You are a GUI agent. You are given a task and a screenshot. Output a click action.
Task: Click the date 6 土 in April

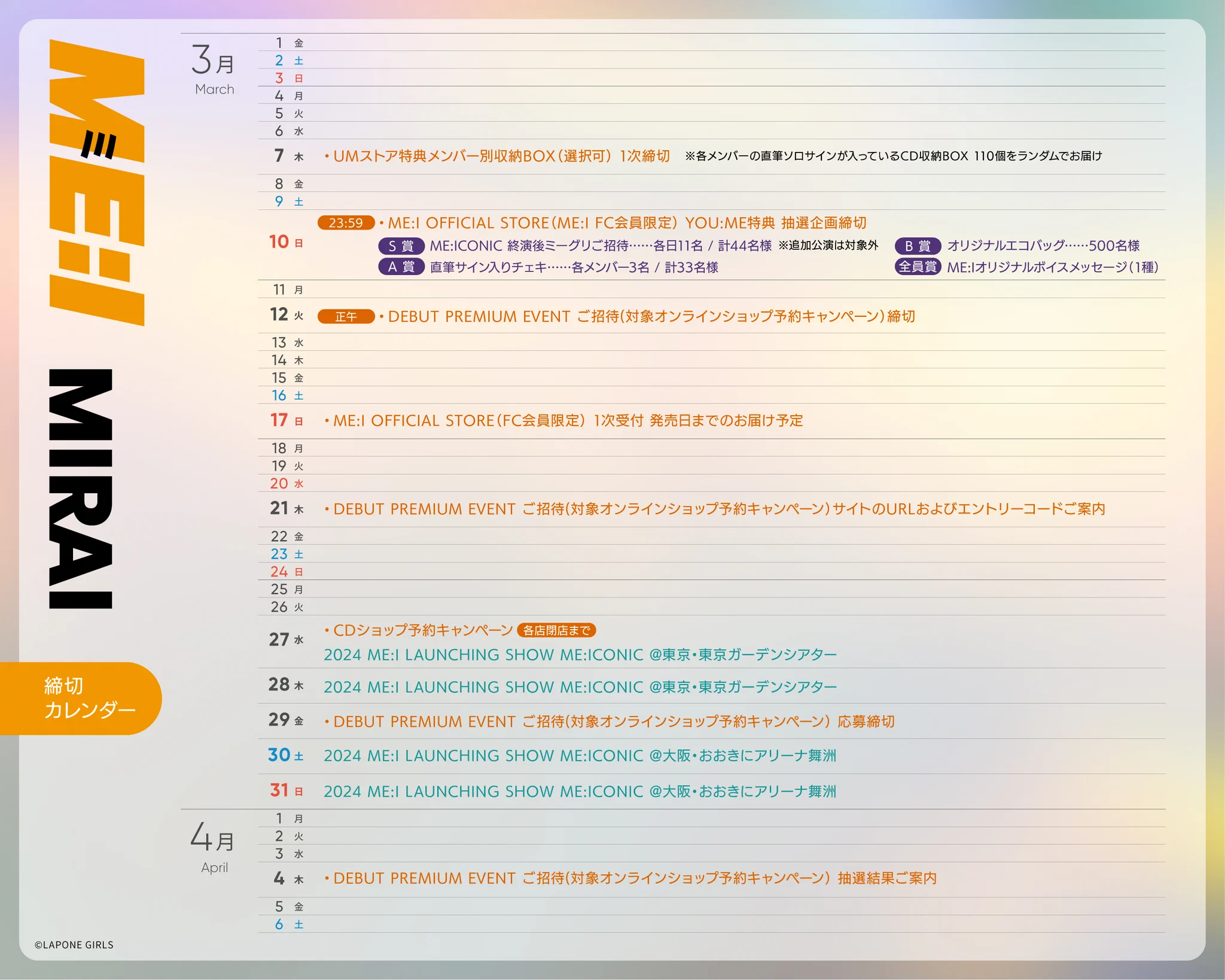(x=289, y=924)
